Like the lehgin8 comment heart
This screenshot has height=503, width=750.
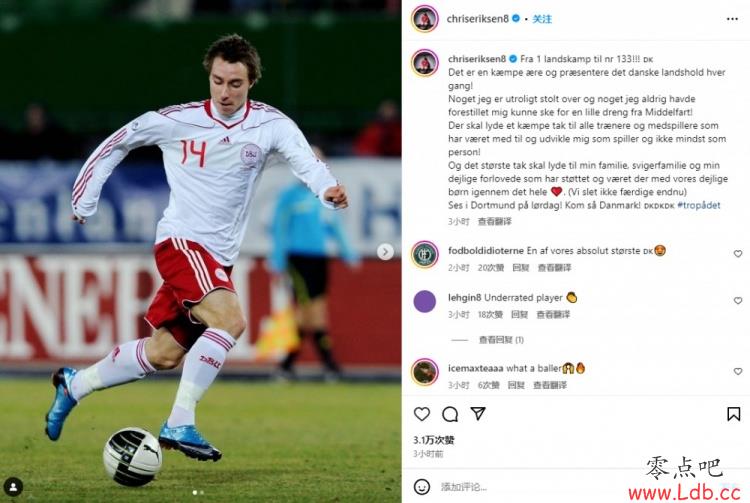[738, 300]
